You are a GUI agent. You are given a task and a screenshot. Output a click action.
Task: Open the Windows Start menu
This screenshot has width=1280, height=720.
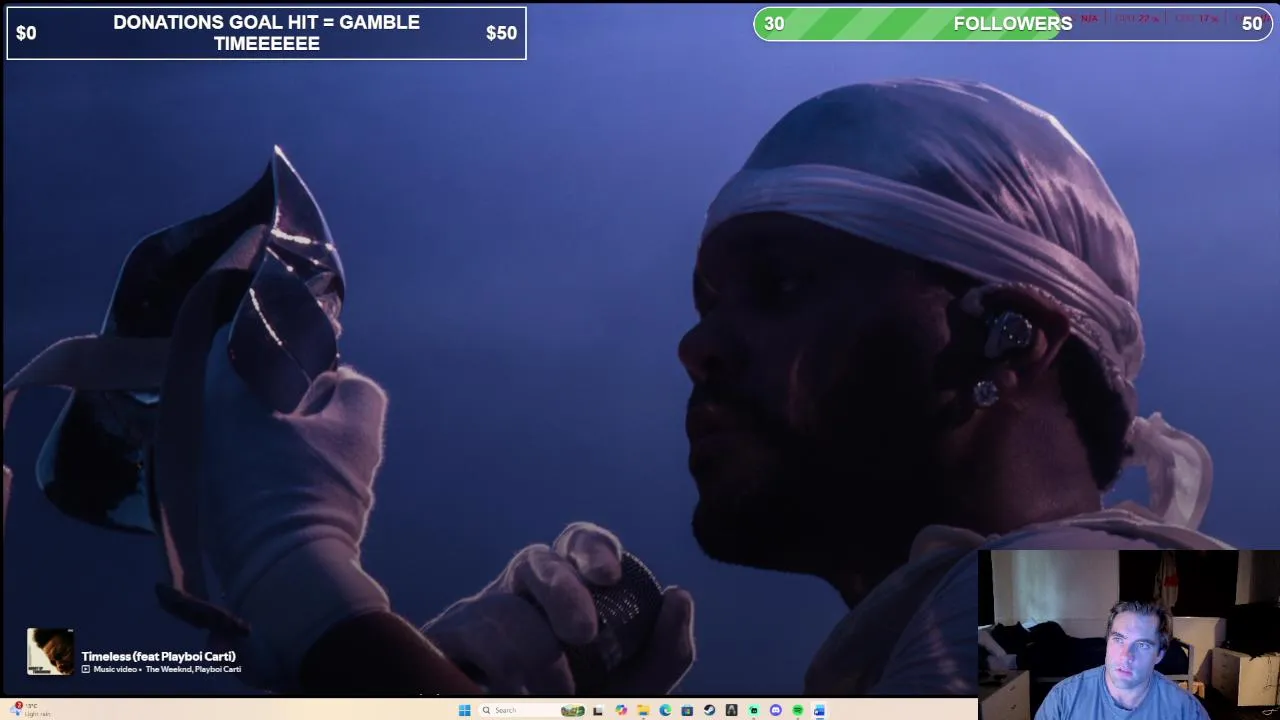pos(464,710)
